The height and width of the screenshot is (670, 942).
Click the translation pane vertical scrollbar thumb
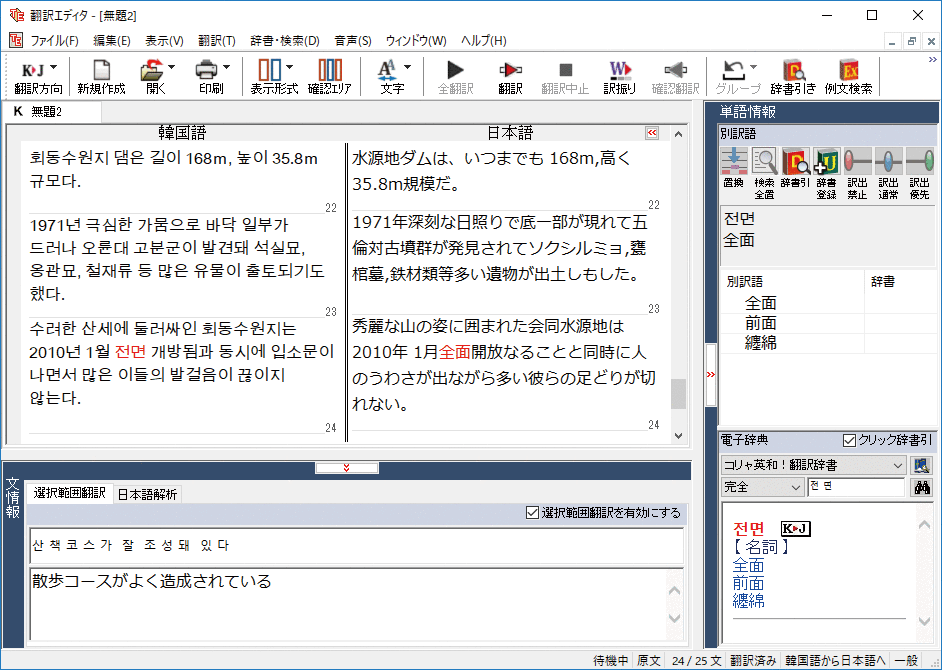(678, 394)
